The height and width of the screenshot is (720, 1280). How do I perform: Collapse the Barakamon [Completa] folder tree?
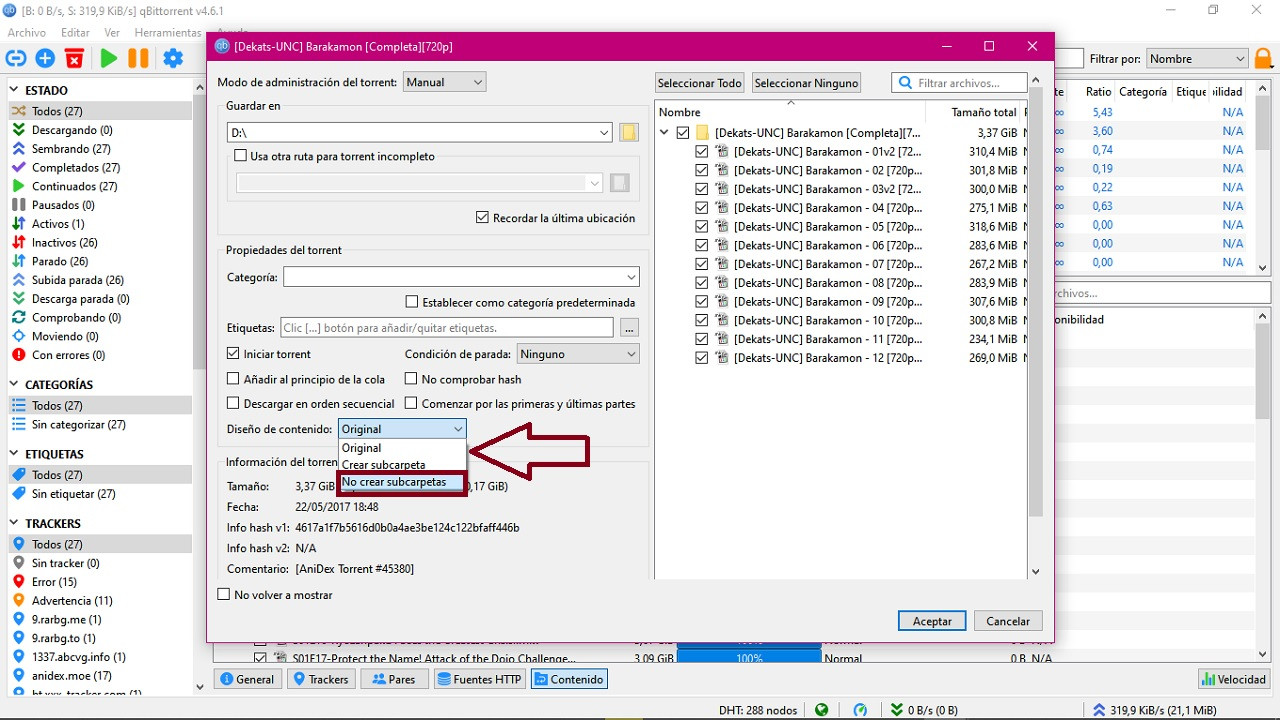(665, 132)
